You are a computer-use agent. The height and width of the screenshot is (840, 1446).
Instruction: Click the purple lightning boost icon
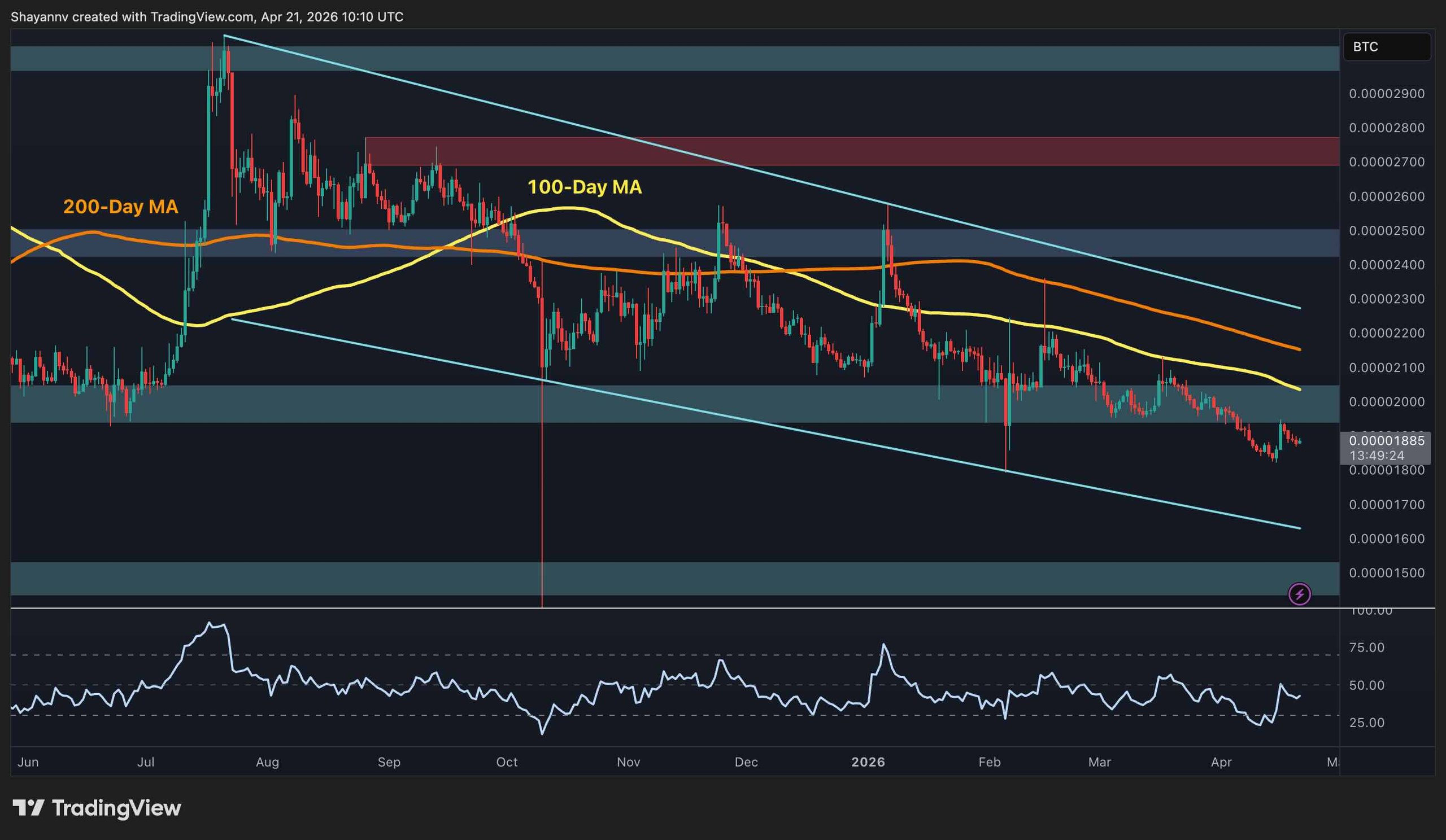[x=1299, y=594]
